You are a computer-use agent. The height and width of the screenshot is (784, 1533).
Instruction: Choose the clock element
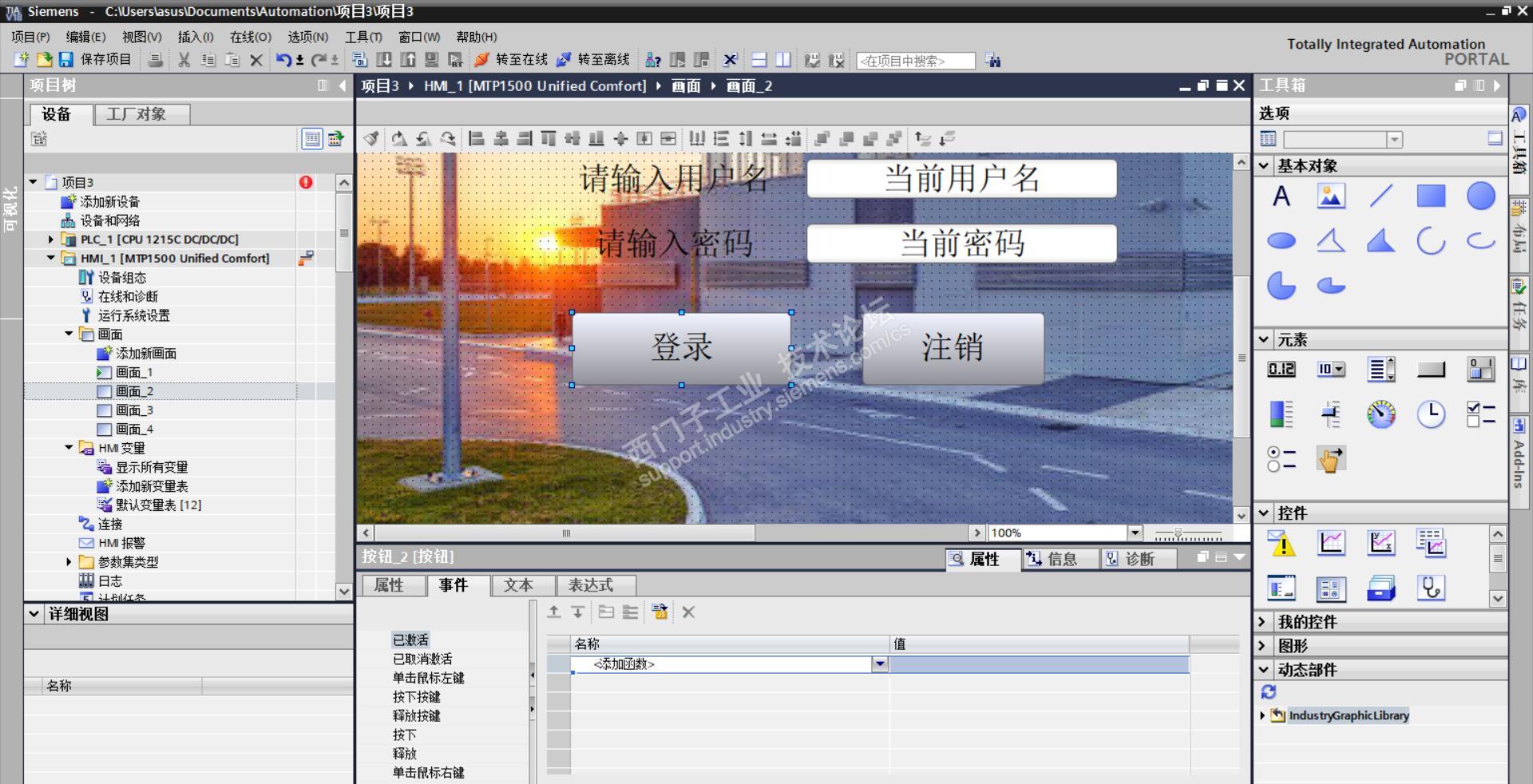[x=1431, y=414]
